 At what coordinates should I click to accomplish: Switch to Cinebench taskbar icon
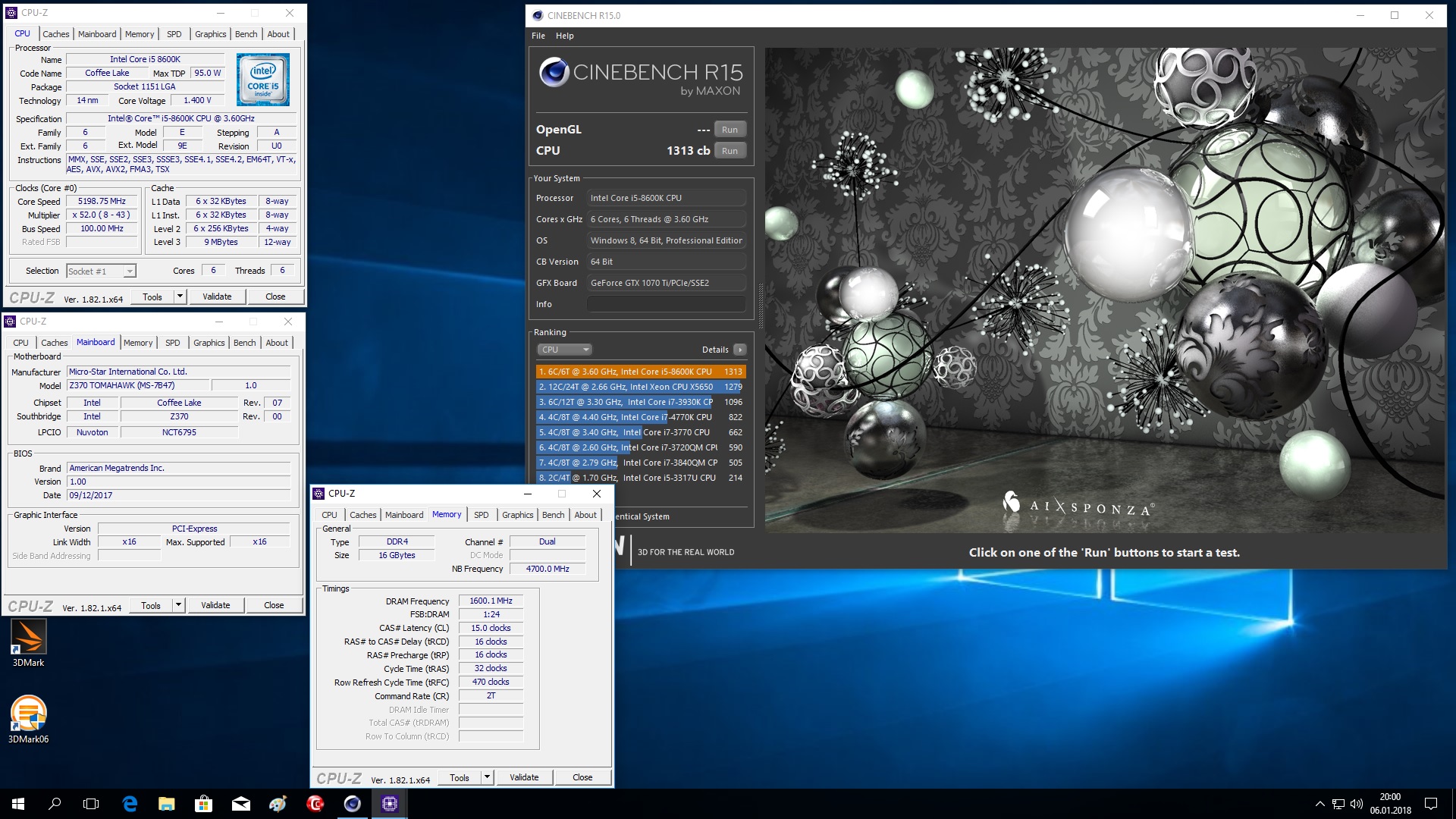coord(353,804)
